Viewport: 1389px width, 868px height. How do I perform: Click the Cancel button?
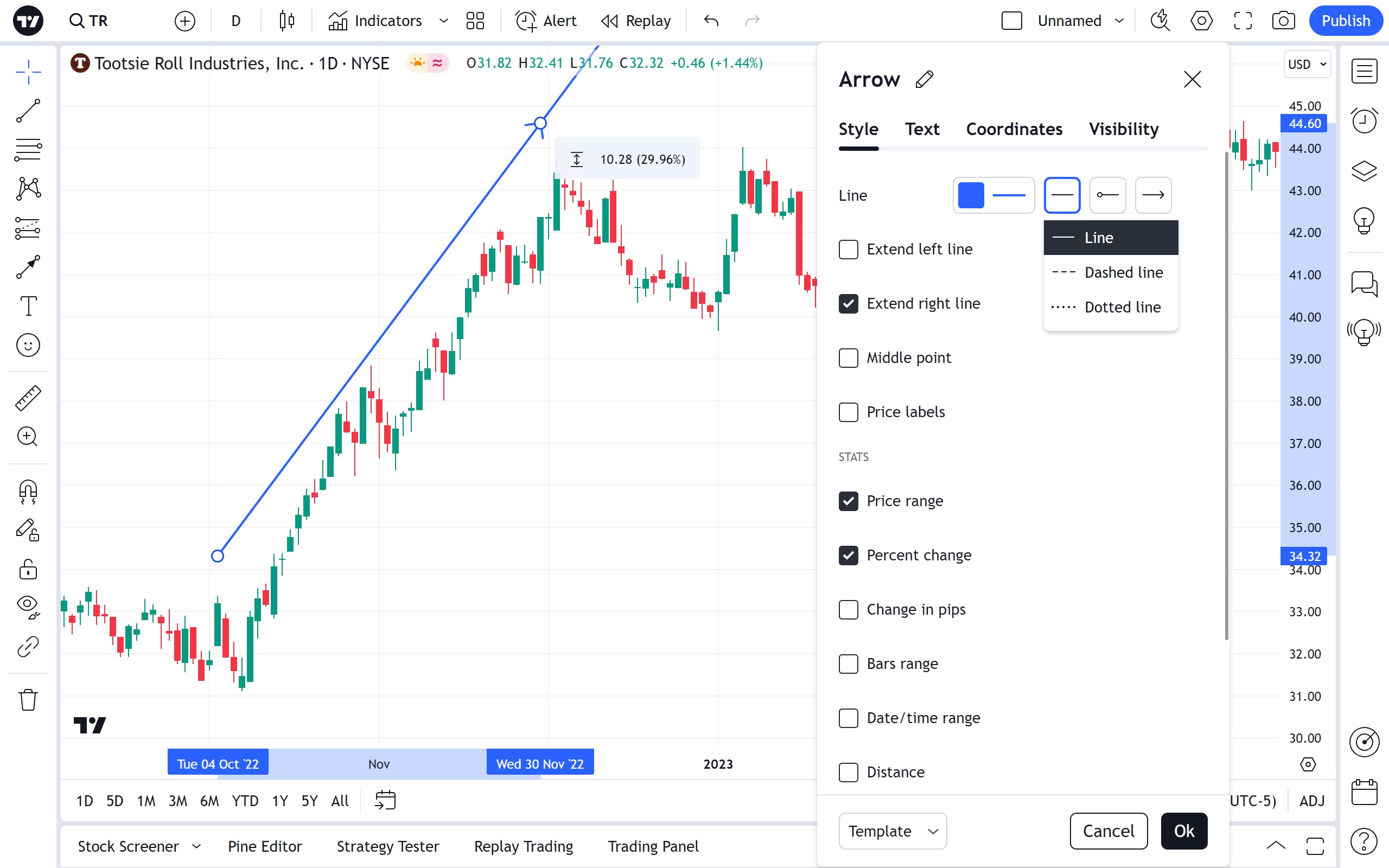pyautogui.click(x=1108, y=831)
